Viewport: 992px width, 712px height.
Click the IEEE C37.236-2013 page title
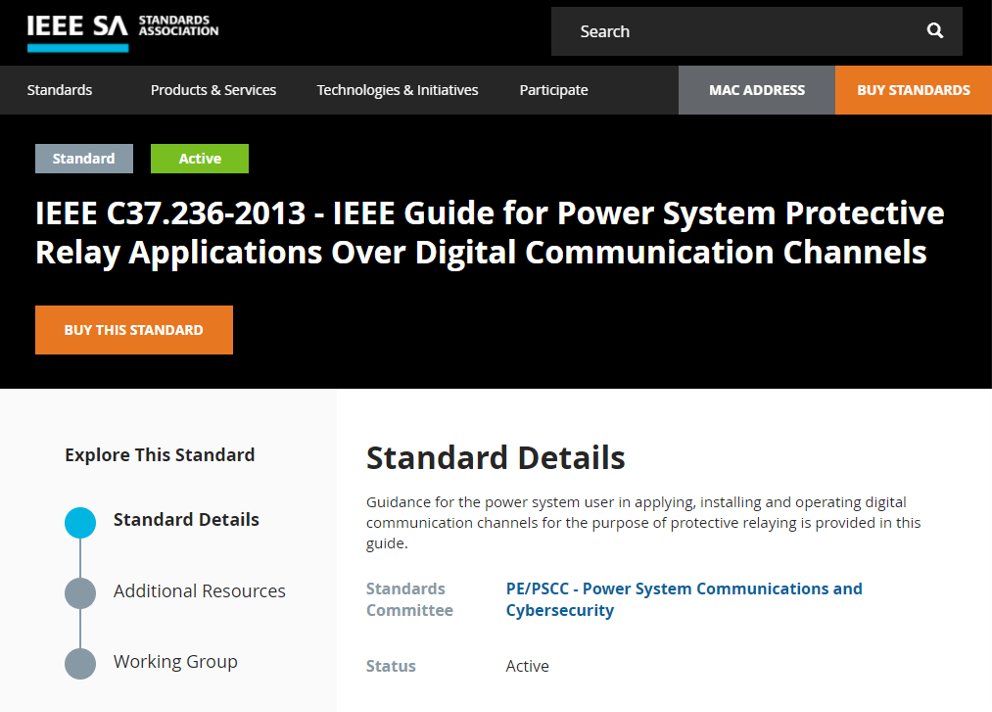(x=490, y=232)
